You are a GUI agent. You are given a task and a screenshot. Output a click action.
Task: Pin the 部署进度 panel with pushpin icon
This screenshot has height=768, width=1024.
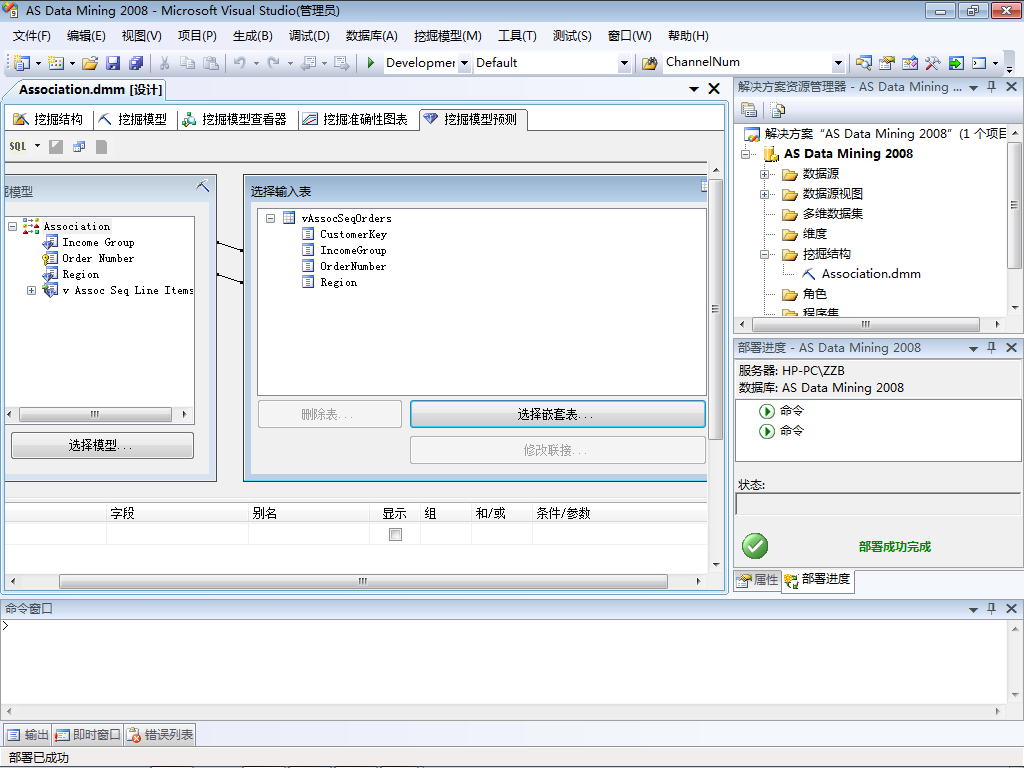pos(991,347)
